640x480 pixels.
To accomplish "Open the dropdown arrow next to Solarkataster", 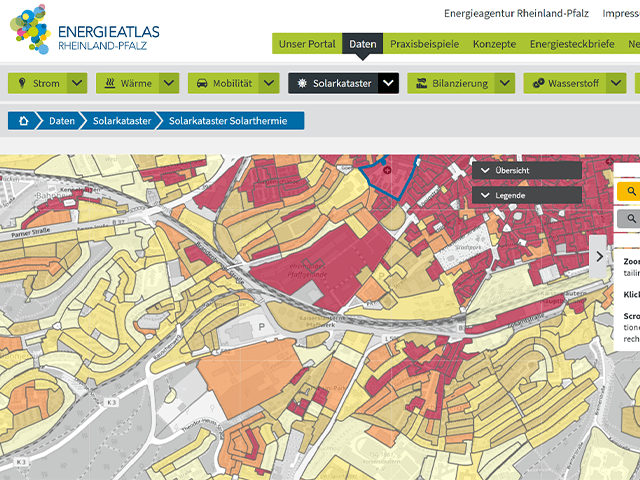I will pos(389,83).
